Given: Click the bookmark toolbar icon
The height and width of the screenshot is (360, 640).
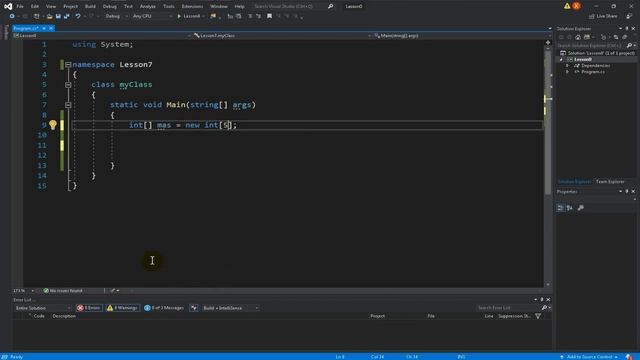Looking at the screenshot, I should (269, 16).
